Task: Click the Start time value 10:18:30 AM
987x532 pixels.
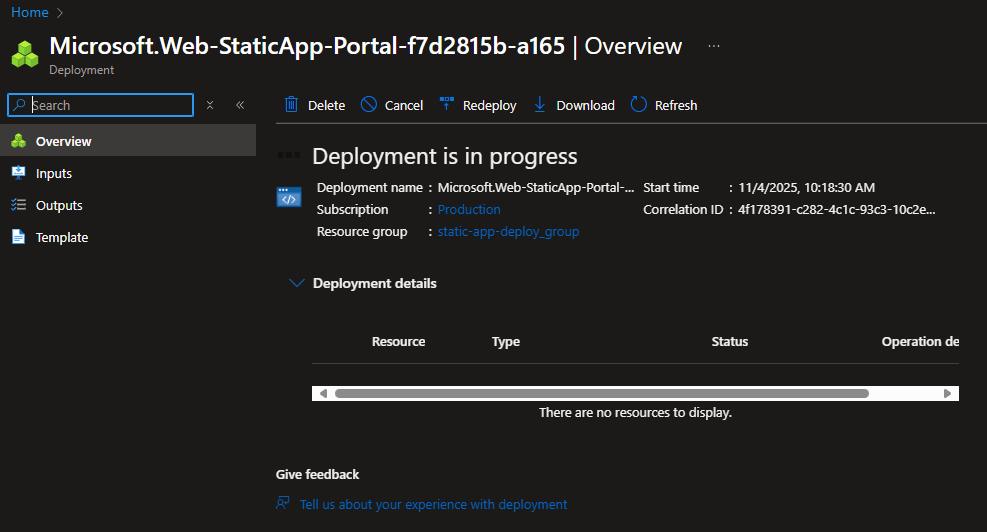Action: (806, 187)
